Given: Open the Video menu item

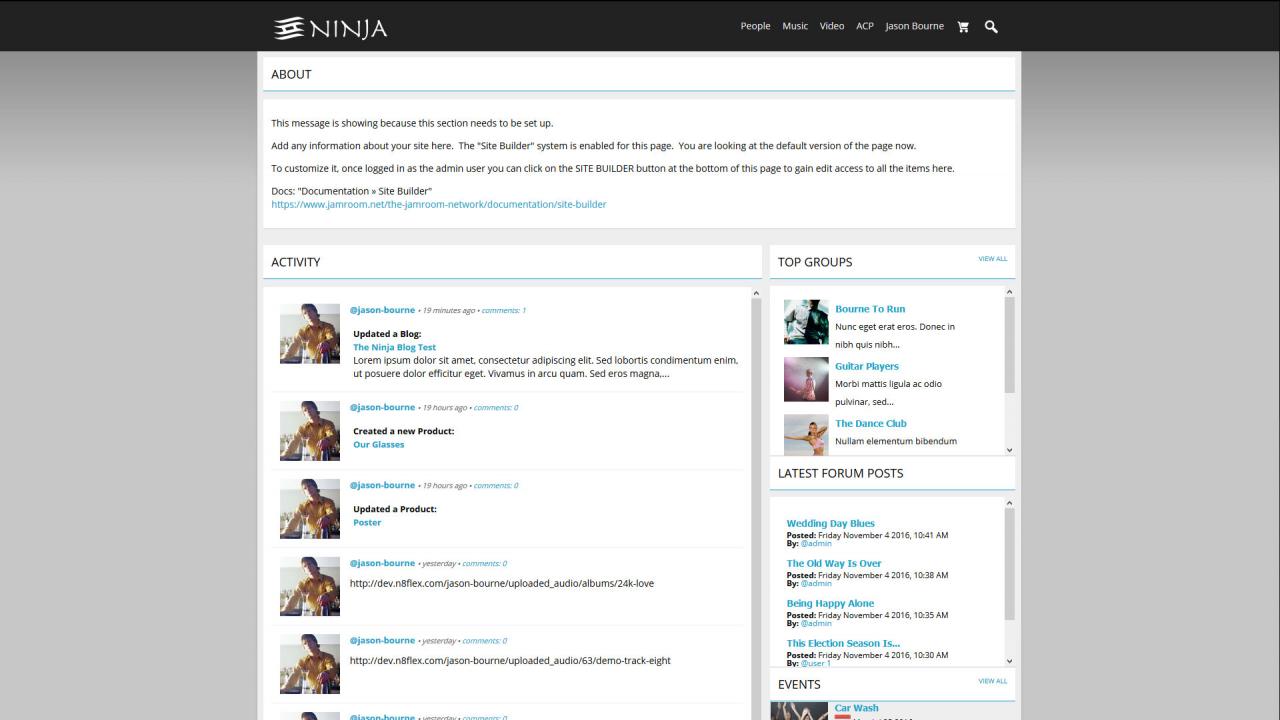Looking at the screenshot, I should [x=832, y=26].
